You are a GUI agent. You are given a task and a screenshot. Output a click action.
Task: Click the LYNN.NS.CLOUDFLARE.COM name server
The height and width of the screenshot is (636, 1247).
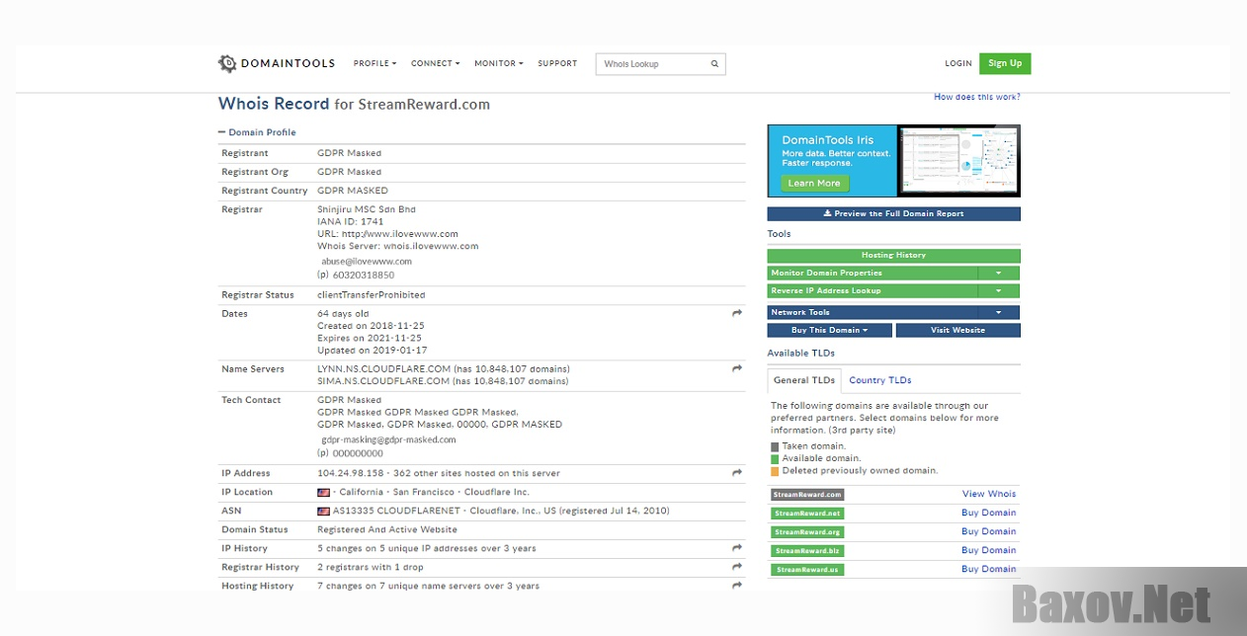[383, 369]
